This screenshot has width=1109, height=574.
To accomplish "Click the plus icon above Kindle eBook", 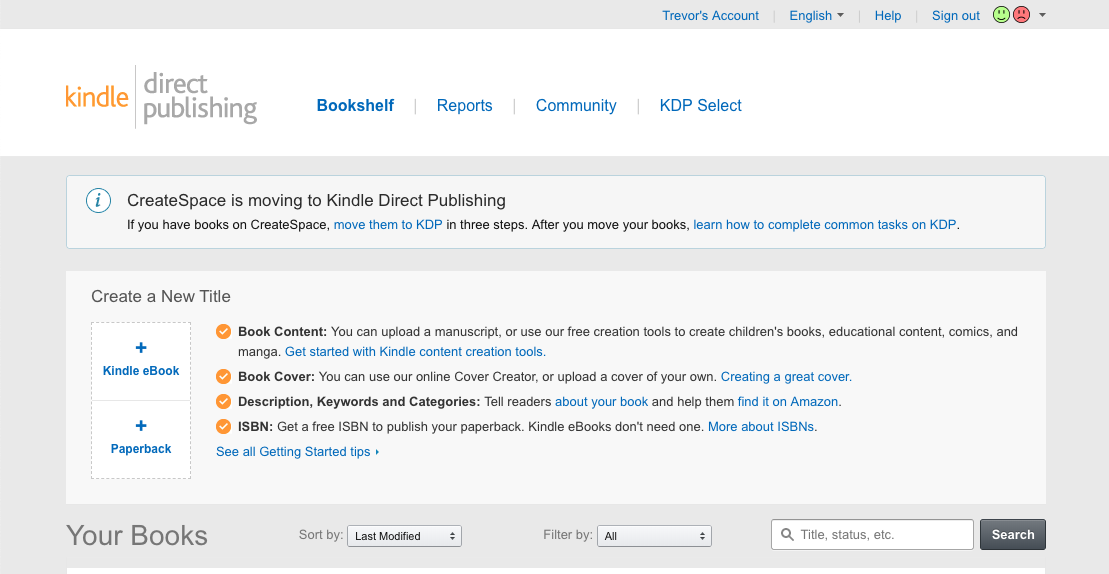I will point(141,348).
